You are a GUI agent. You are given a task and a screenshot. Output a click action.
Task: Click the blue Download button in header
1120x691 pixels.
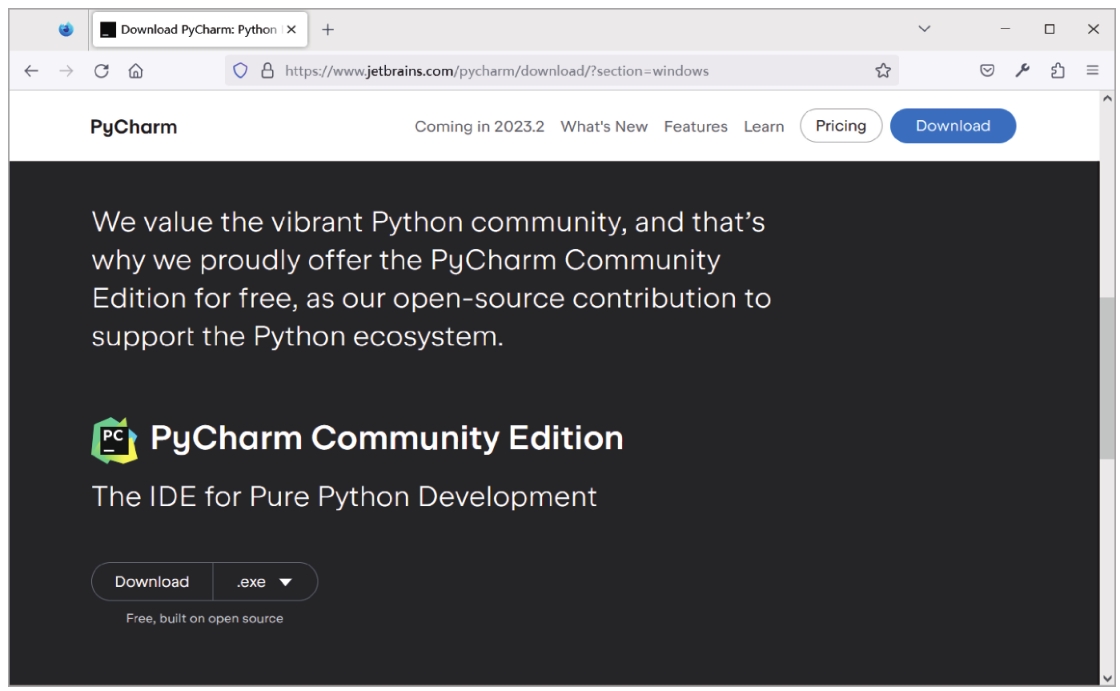952,126
